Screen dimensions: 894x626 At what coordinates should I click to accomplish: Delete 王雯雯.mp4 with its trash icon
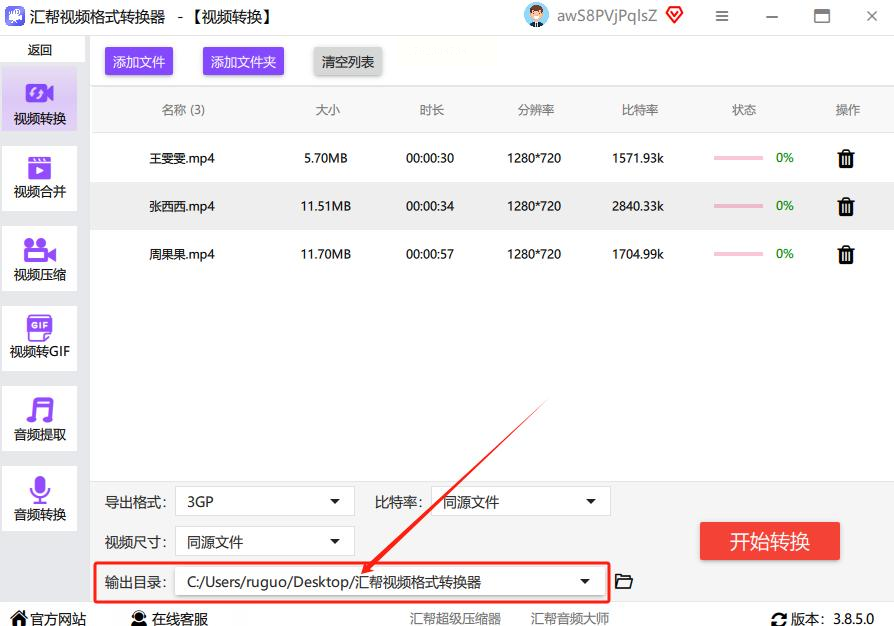point(846,158)
